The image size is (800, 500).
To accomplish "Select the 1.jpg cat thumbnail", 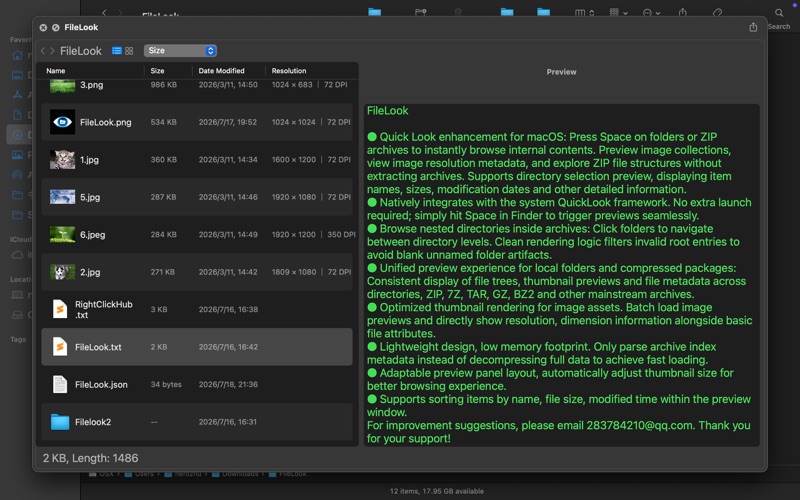I will coord(62,160).
